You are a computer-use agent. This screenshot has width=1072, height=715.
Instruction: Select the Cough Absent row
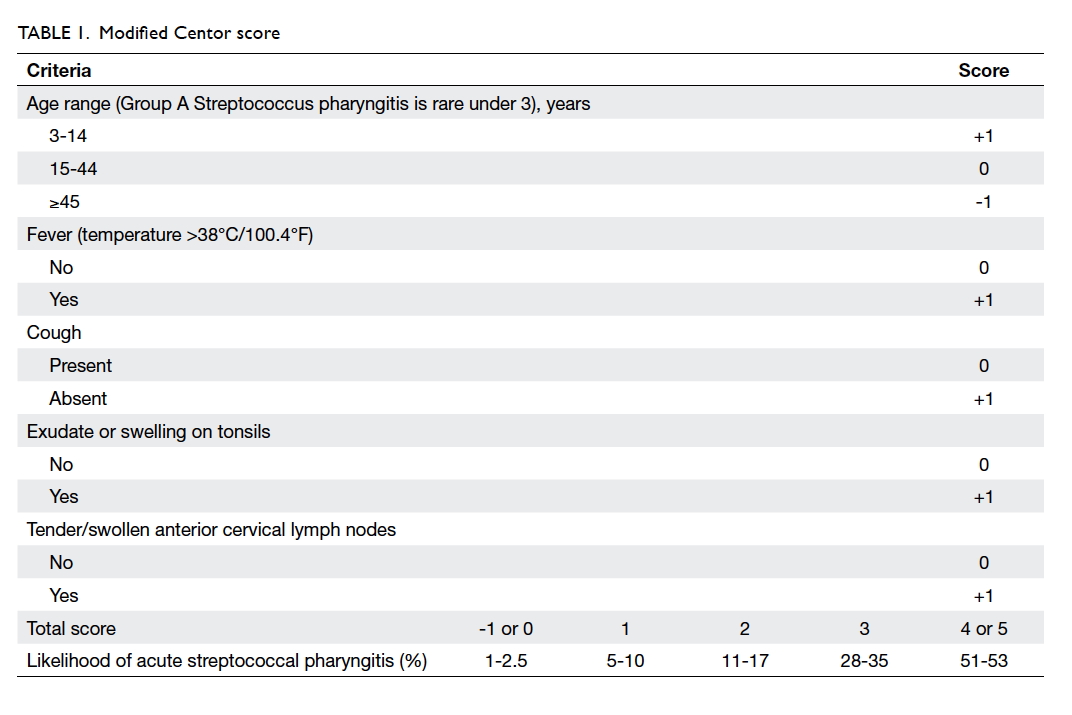pyautogui.click(x=531, y=399)
